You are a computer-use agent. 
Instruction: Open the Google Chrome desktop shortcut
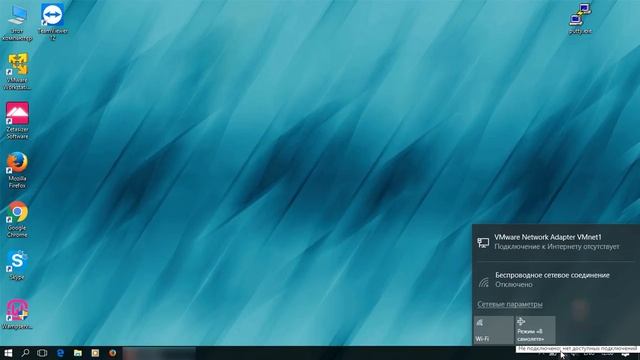tap(17, 219)
